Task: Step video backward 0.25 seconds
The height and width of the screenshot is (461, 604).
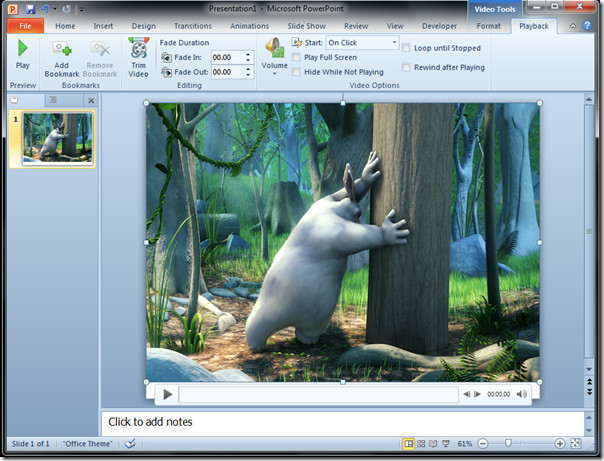Action: pyautogui.click(x=466, y=394)
